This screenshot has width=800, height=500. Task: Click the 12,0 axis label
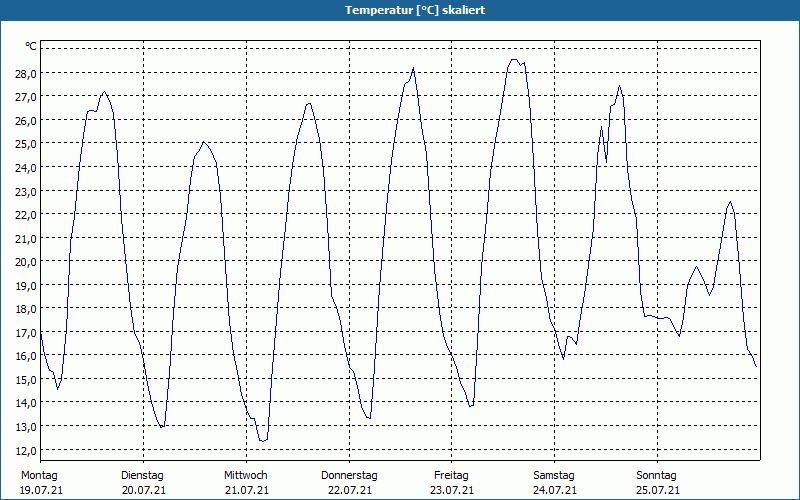click(26, 451)
